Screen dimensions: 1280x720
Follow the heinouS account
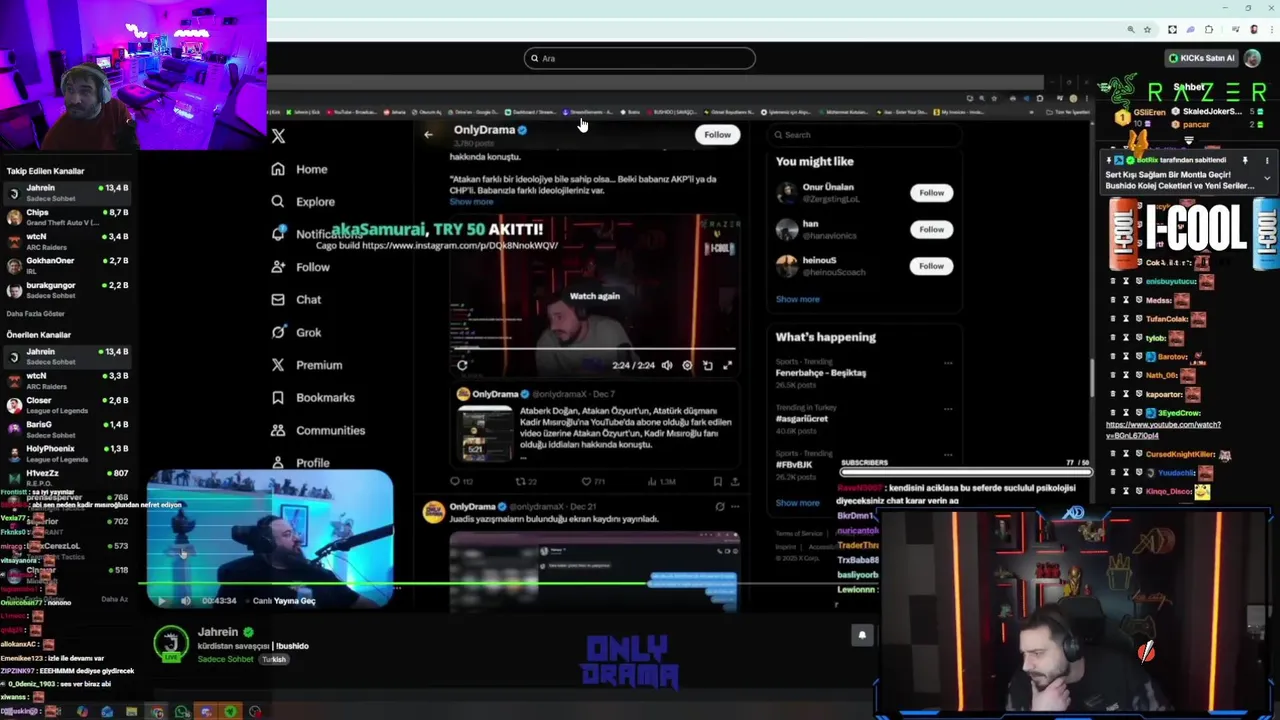(x=931, y=265)
